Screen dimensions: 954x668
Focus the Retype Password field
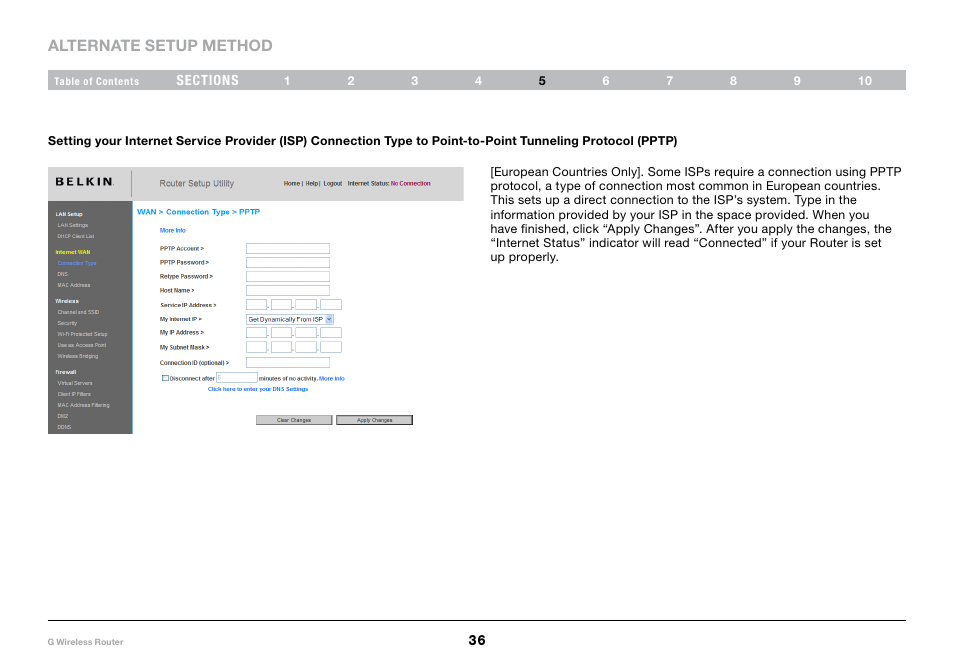point(288,277)
